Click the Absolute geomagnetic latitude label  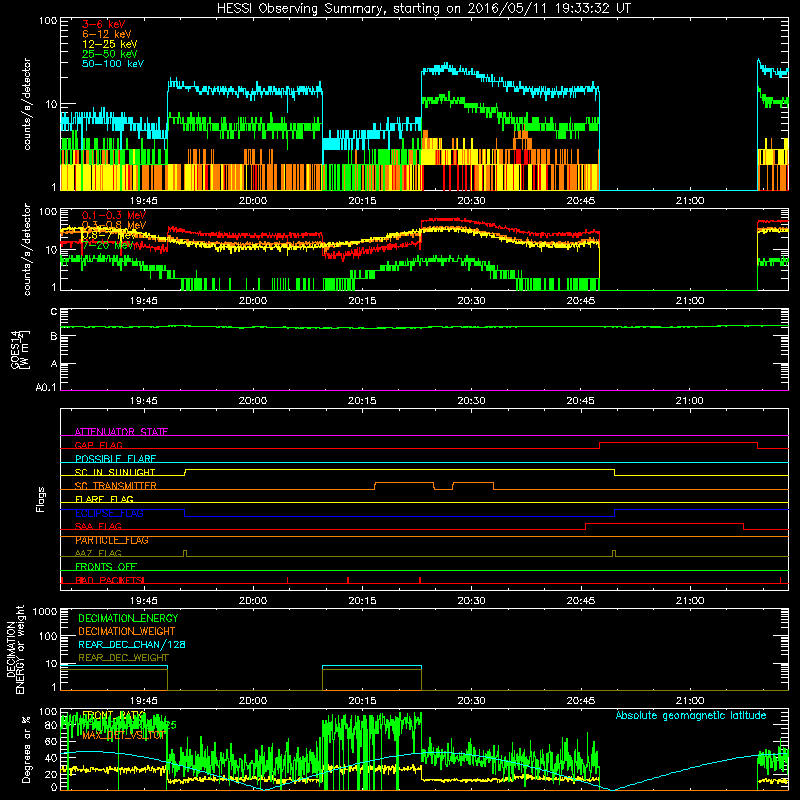tap(691, 715)
